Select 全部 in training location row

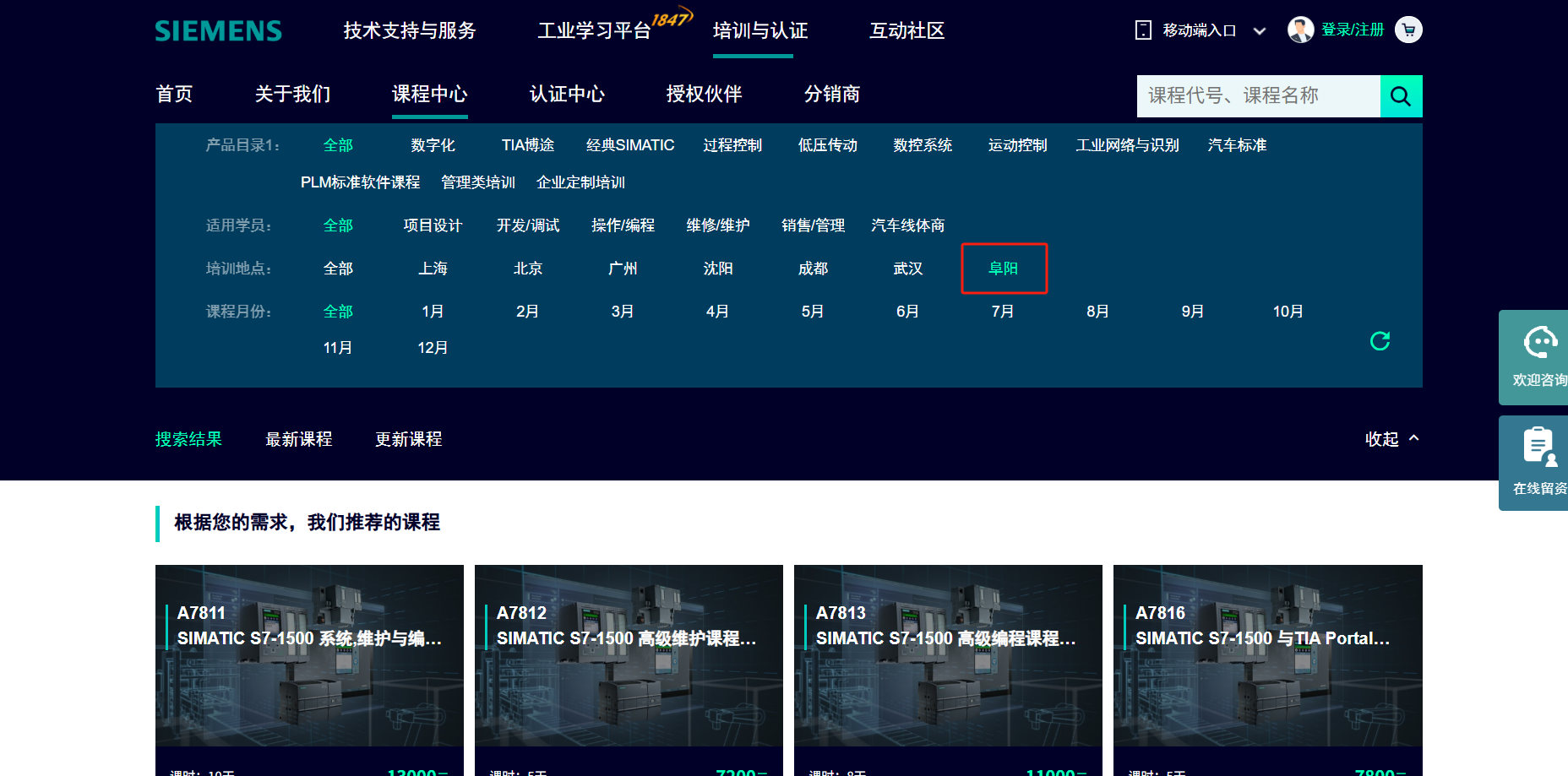click(x=338, y=269)
